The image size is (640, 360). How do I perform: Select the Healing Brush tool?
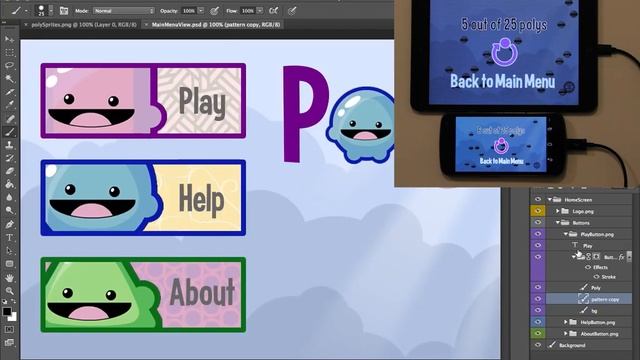(9, 118)
